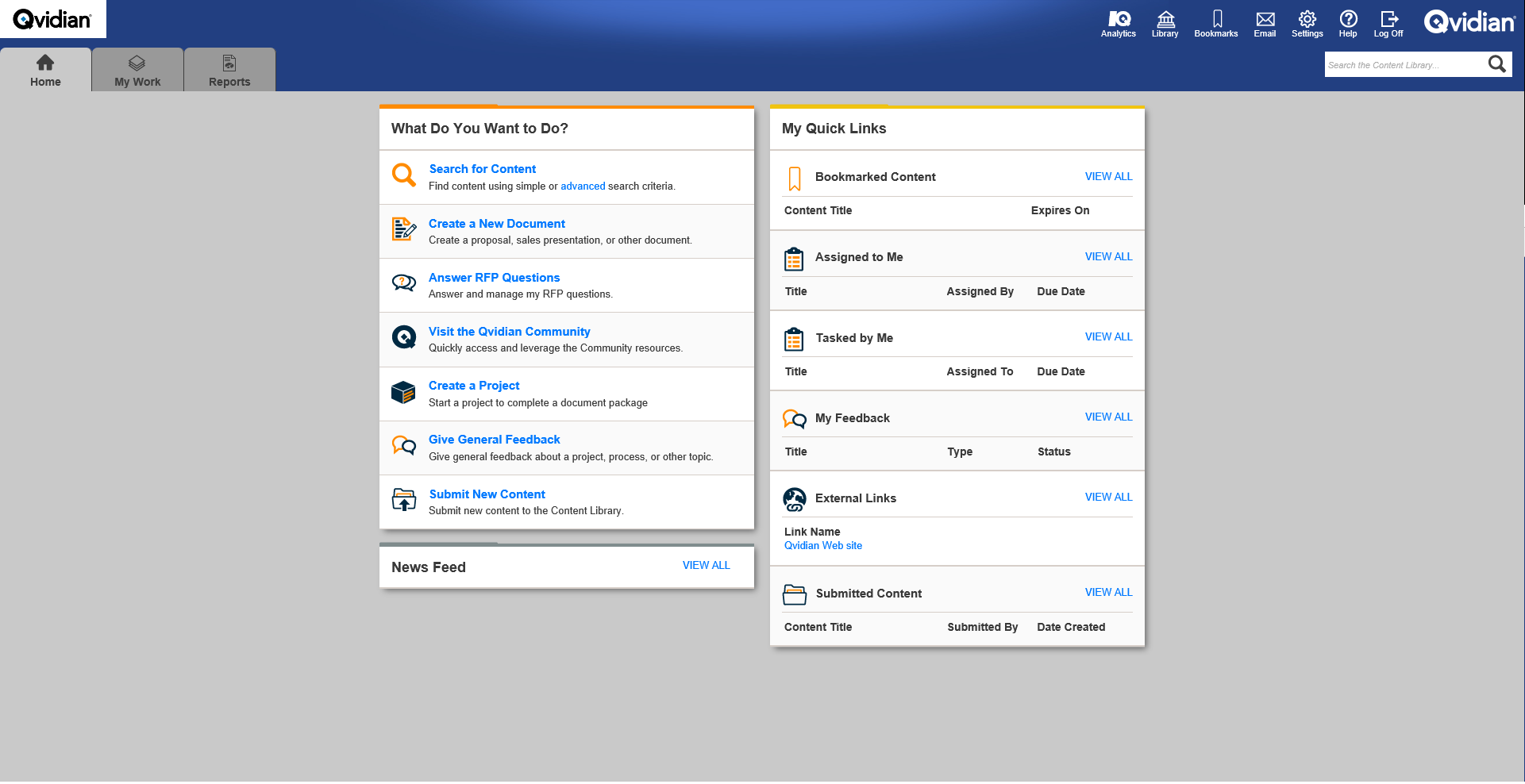Click the Qvidian logo at top left
This screenshot has height=784, width=1525.
pos(52,19)
